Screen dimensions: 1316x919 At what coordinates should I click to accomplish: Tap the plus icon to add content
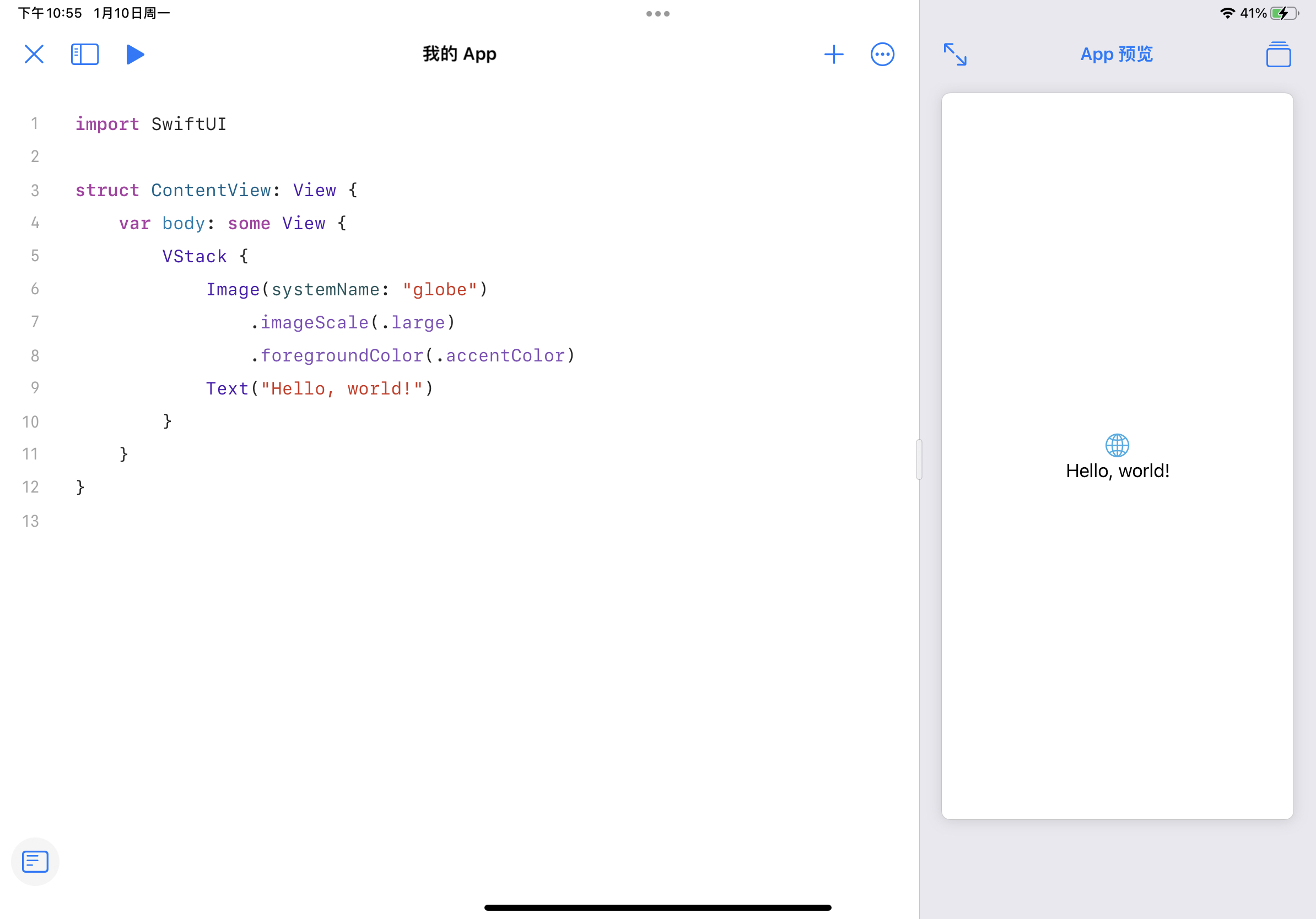pyautogui.click(x=833, y=55)
